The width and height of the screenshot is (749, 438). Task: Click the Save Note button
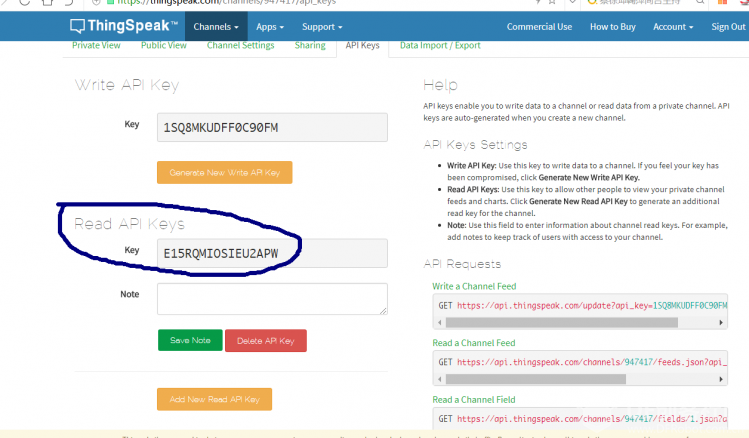coord(190,341)
